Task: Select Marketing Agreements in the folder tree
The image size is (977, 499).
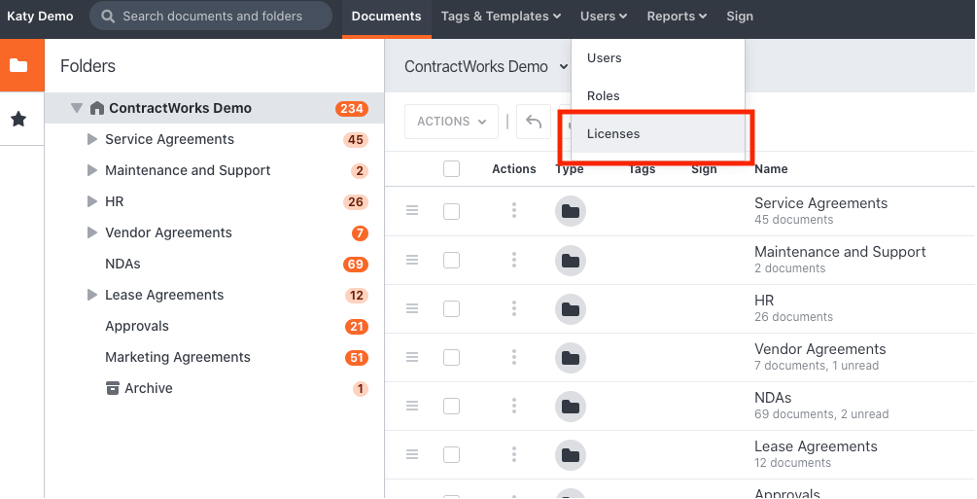Action: pos(177,357)
